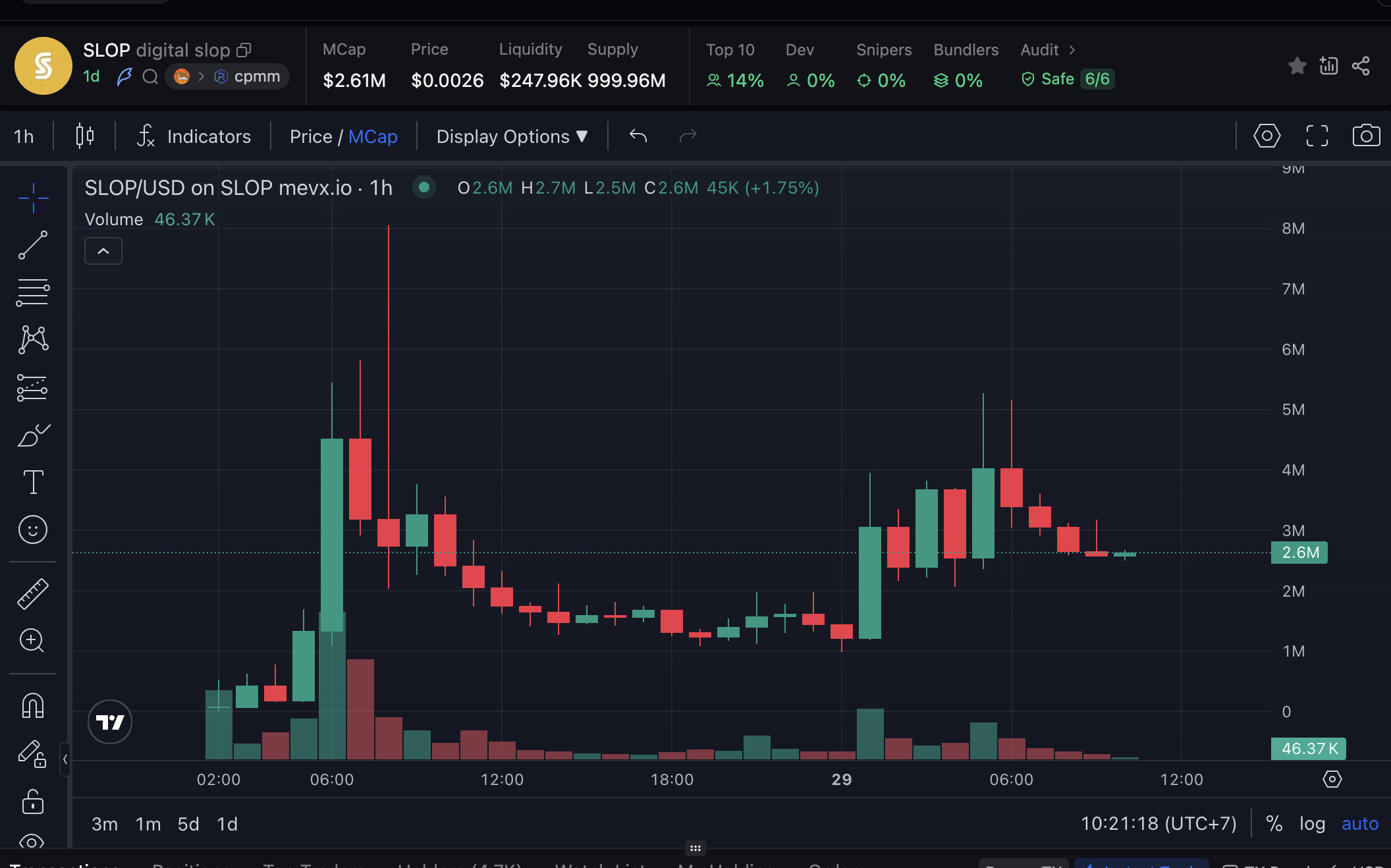Click the feather quill icon beside 1d

(x=124, y=77)
